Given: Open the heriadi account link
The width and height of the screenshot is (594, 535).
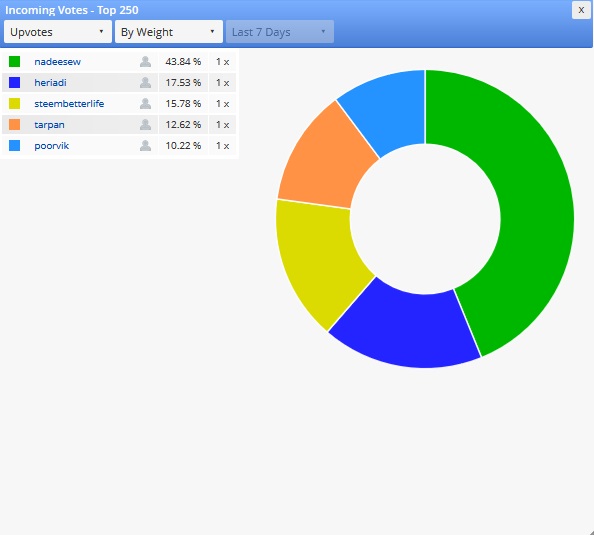Looking at the screenshot, I should click(50, 83).
